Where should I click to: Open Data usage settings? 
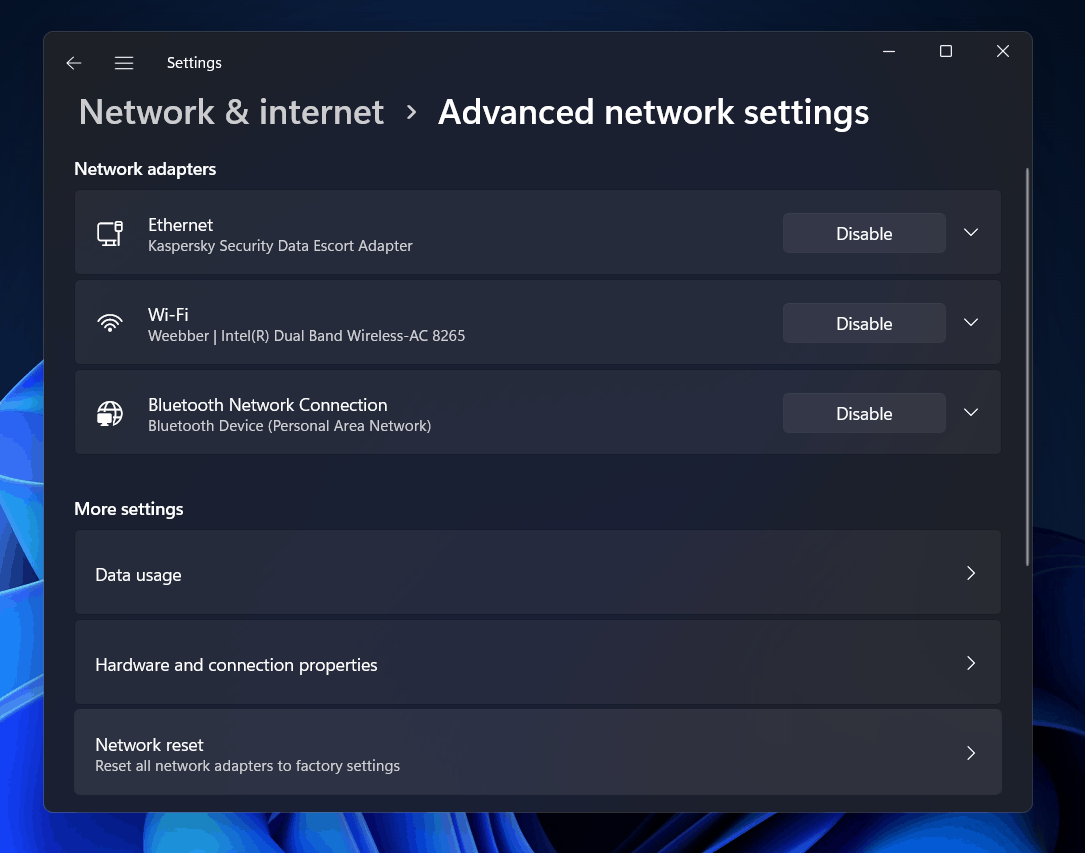point(538,572)
